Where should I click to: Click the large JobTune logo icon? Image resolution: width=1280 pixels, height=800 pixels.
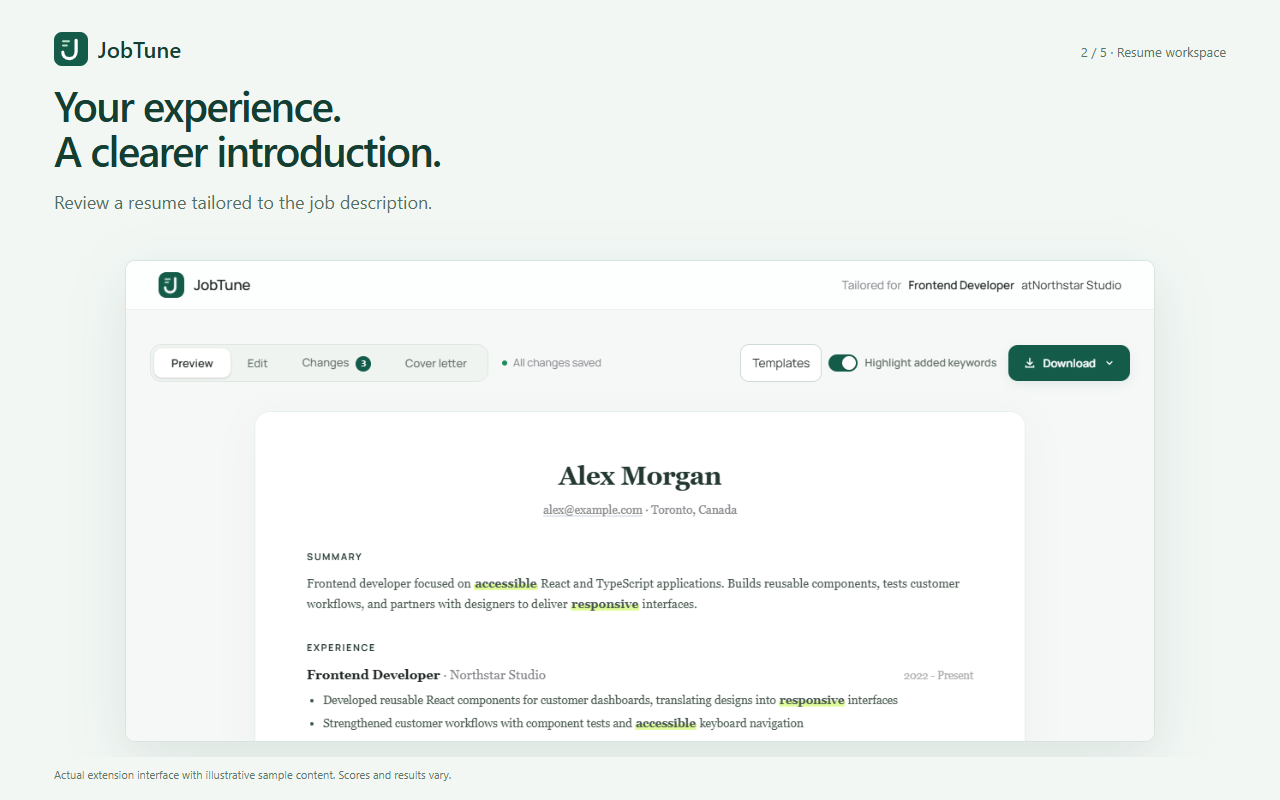(71, 49)
